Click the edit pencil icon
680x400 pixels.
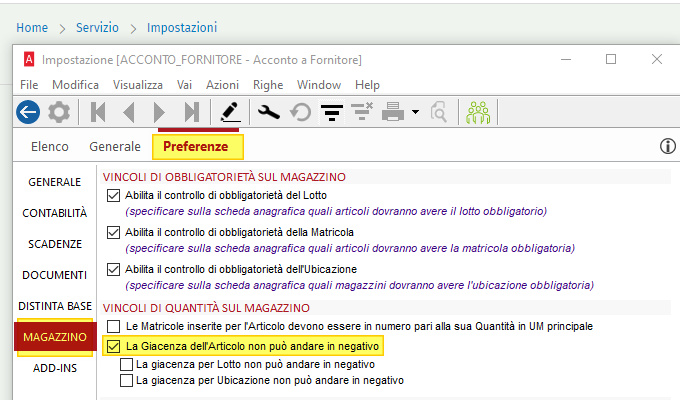(230, 112)
